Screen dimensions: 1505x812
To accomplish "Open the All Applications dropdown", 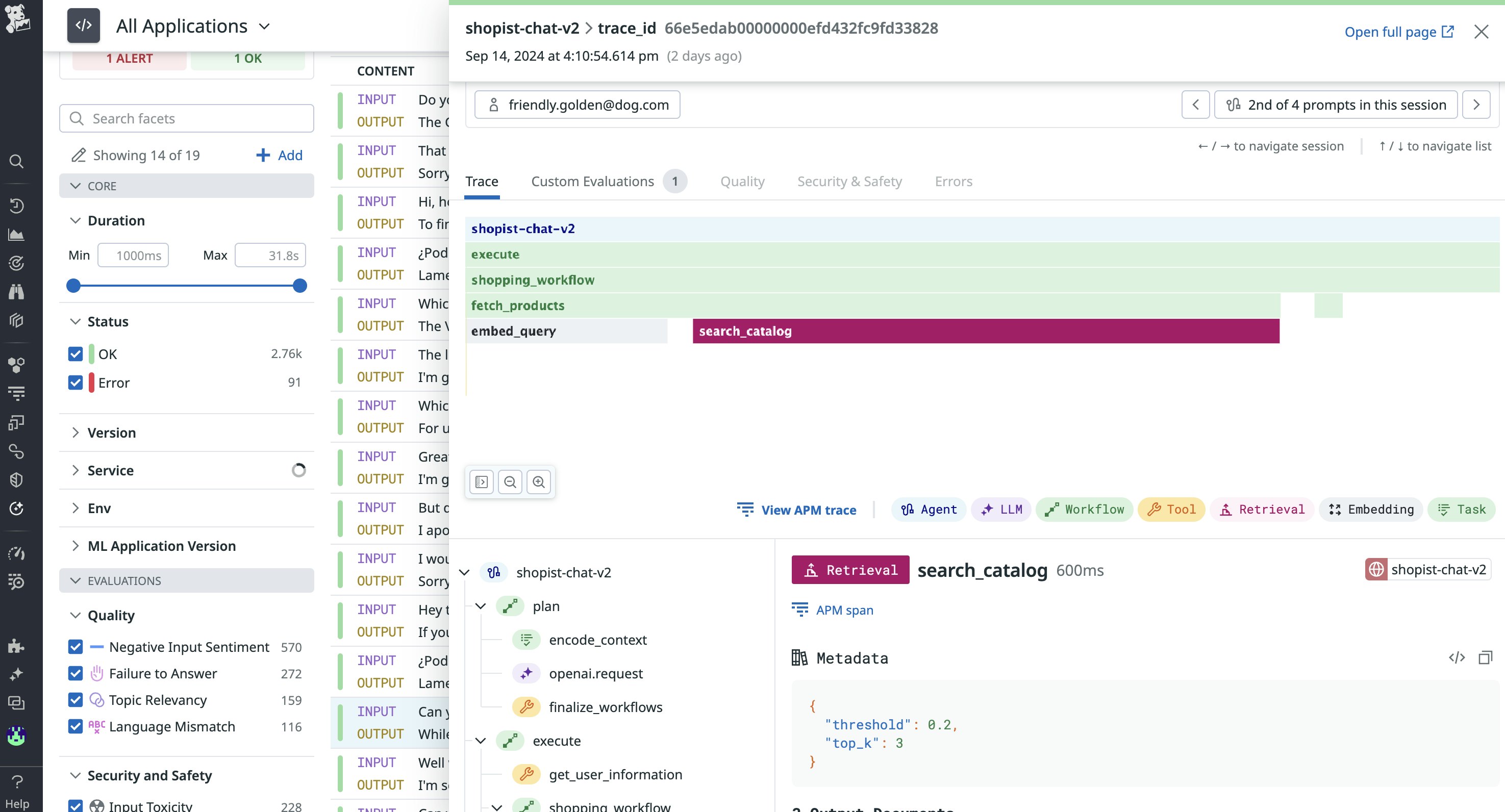I will point(193,27).
